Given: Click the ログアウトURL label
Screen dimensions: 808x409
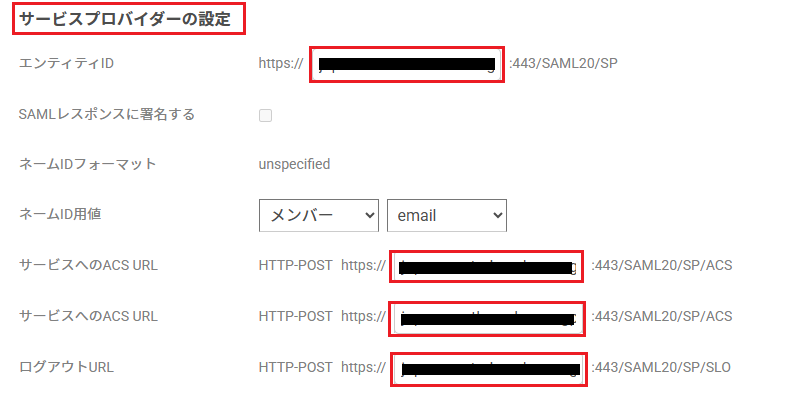Looking at the screenshot, I should coord(66,367).
